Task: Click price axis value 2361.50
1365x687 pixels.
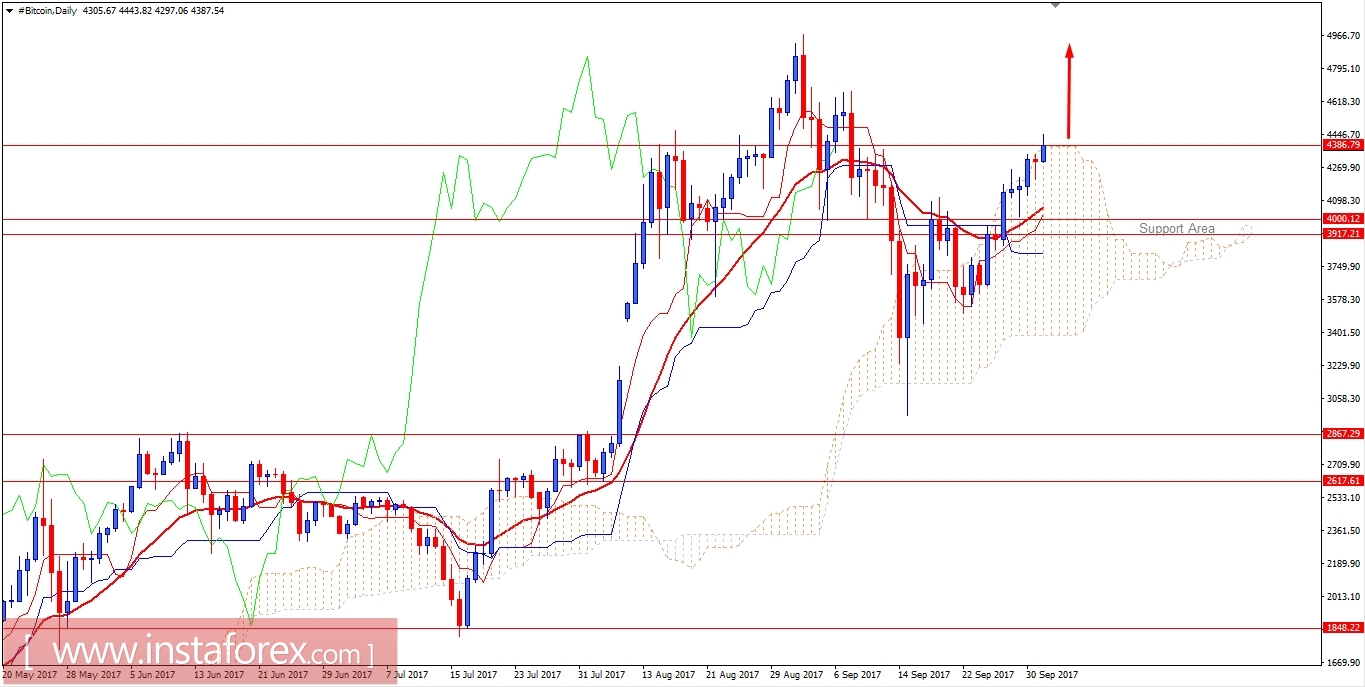Action: tap(1343, 531)
